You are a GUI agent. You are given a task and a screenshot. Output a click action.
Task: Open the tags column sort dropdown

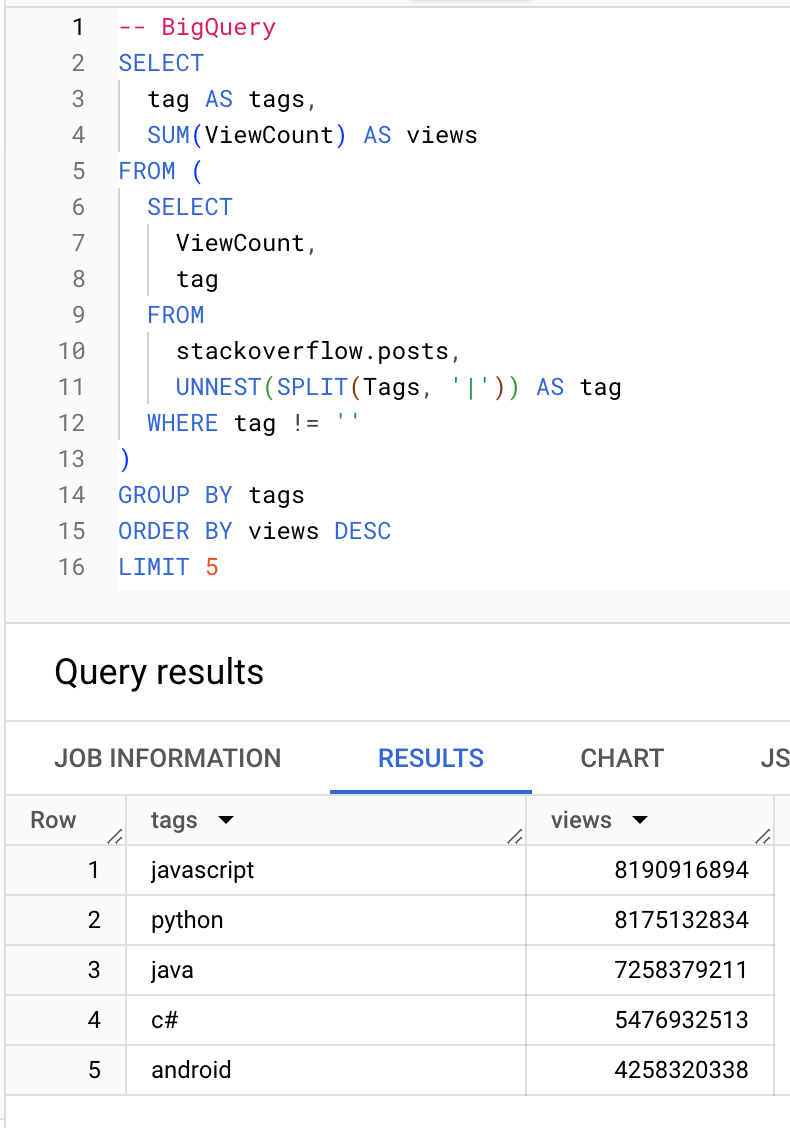224,820
